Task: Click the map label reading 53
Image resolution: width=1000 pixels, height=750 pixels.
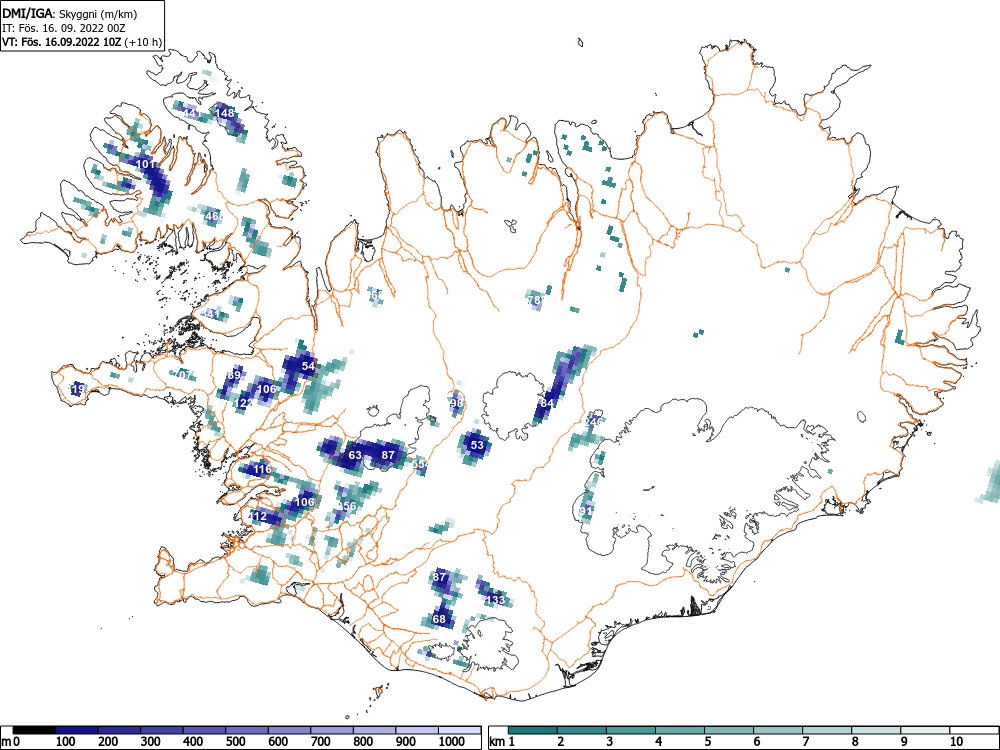Action: (x=477, y=445)
